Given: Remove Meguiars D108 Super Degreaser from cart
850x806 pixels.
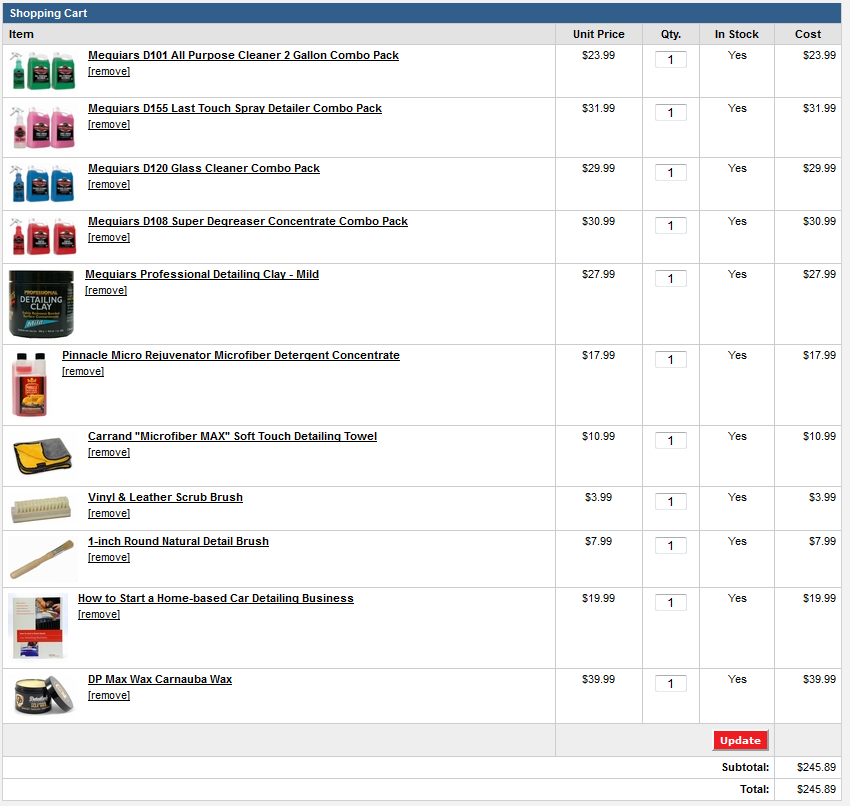Looking at the screenshot, I should click(x=109, y=238).
